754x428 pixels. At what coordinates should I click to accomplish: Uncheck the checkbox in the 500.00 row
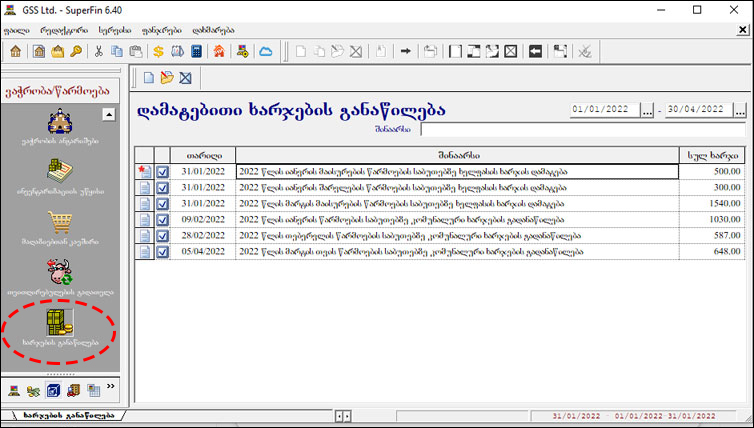[x=163, y=172]
